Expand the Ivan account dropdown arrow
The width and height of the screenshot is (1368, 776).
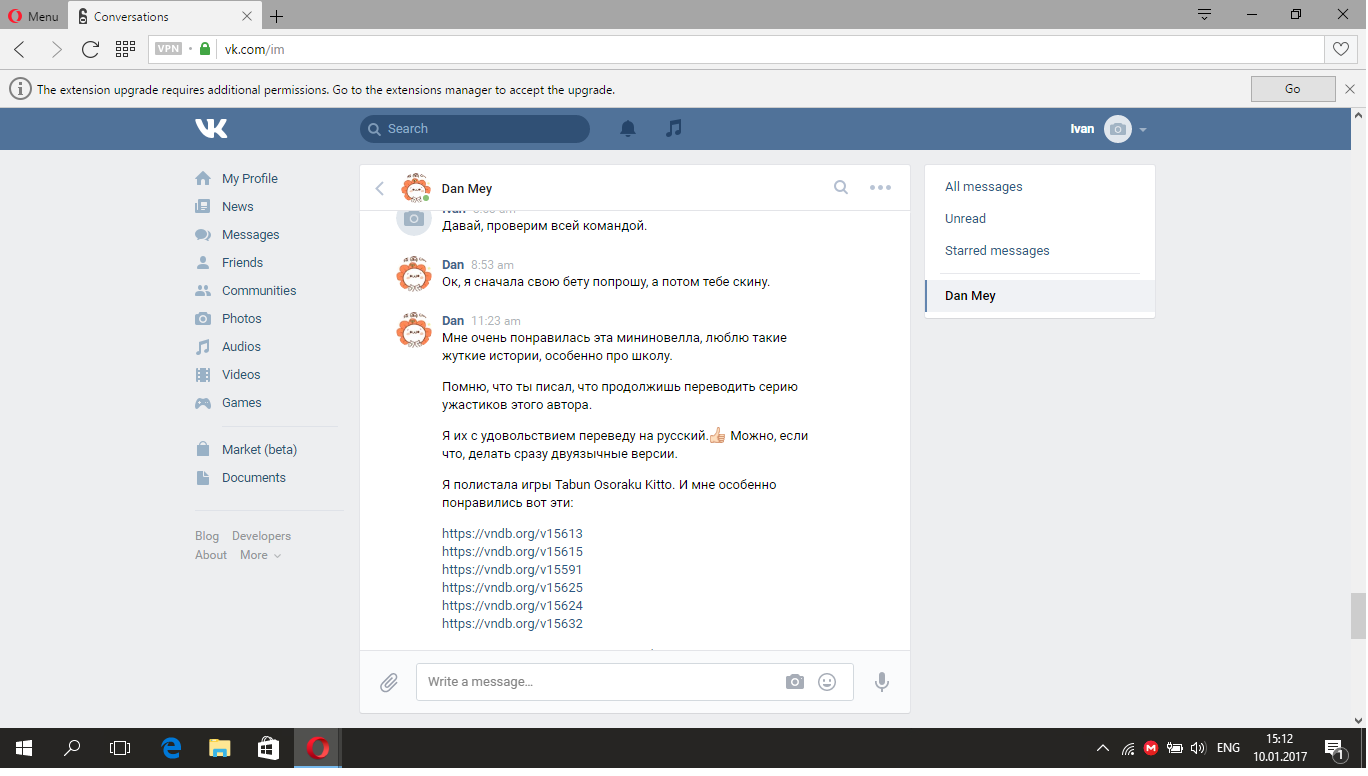point(1143,130)
